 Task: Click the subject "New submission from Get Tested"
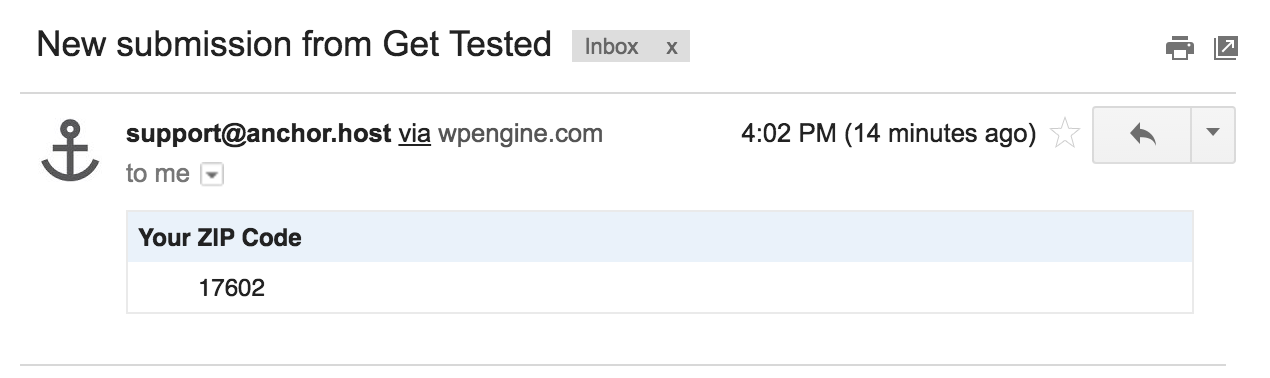click(294, 44)
